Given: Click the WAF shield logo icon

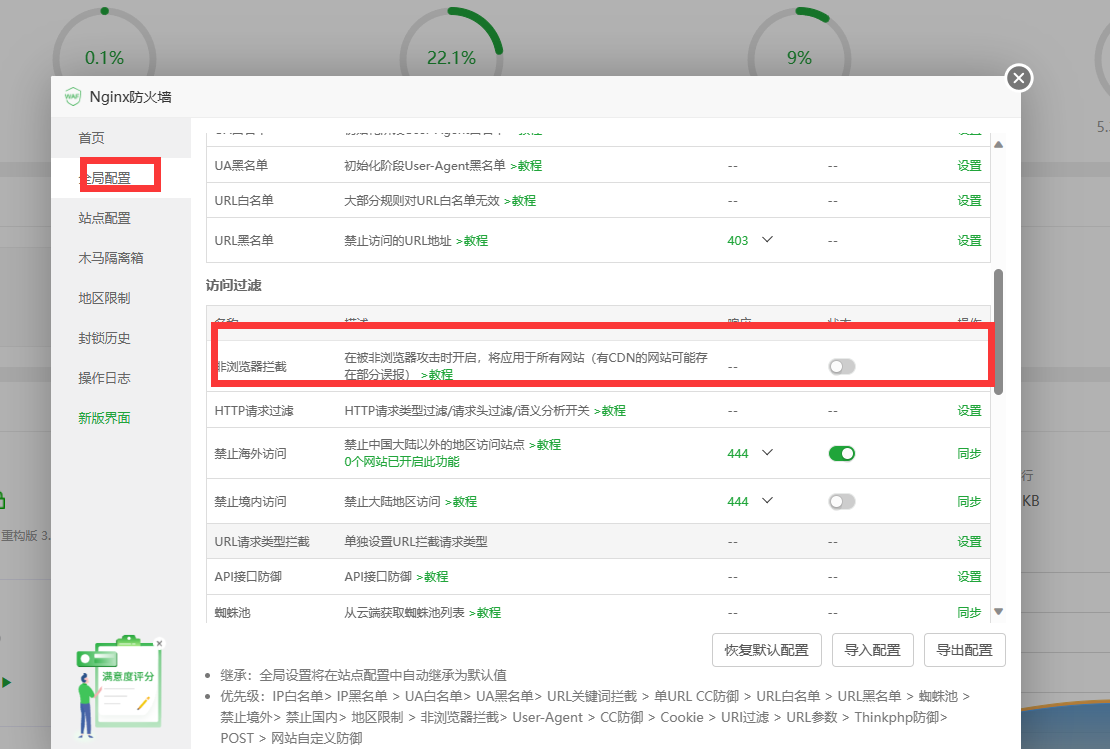Looking at the screenshot, I should tap(72, 96).
